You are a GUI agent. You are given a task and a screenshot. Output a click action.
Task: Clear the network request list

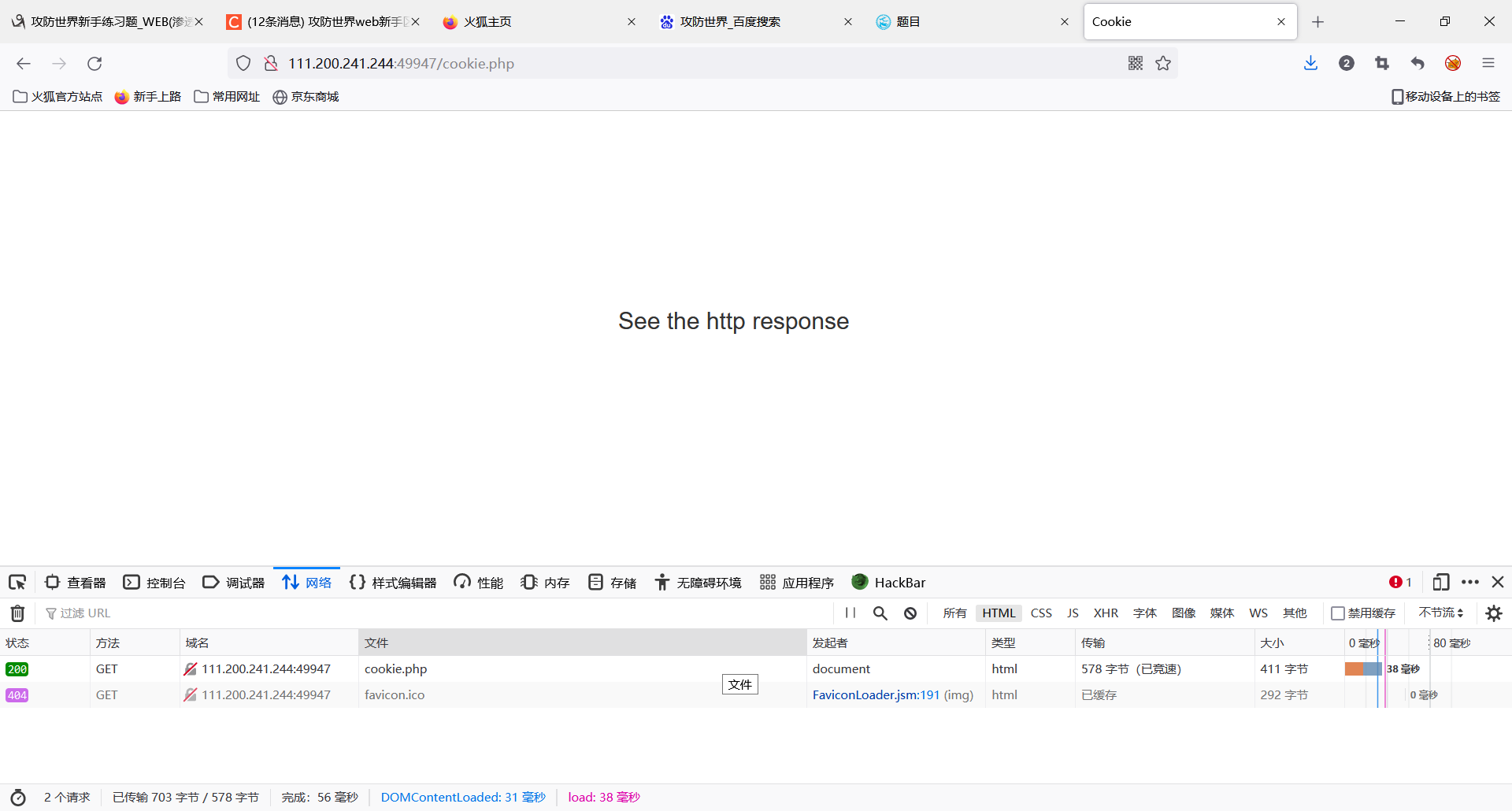[x=17, y=613]
